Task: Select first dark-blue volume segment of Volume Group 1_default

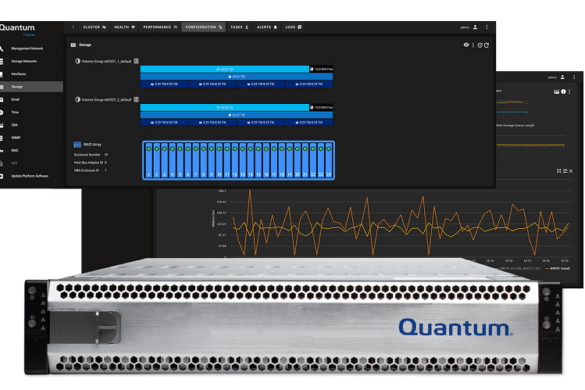Action: click(x=164, y=84)
